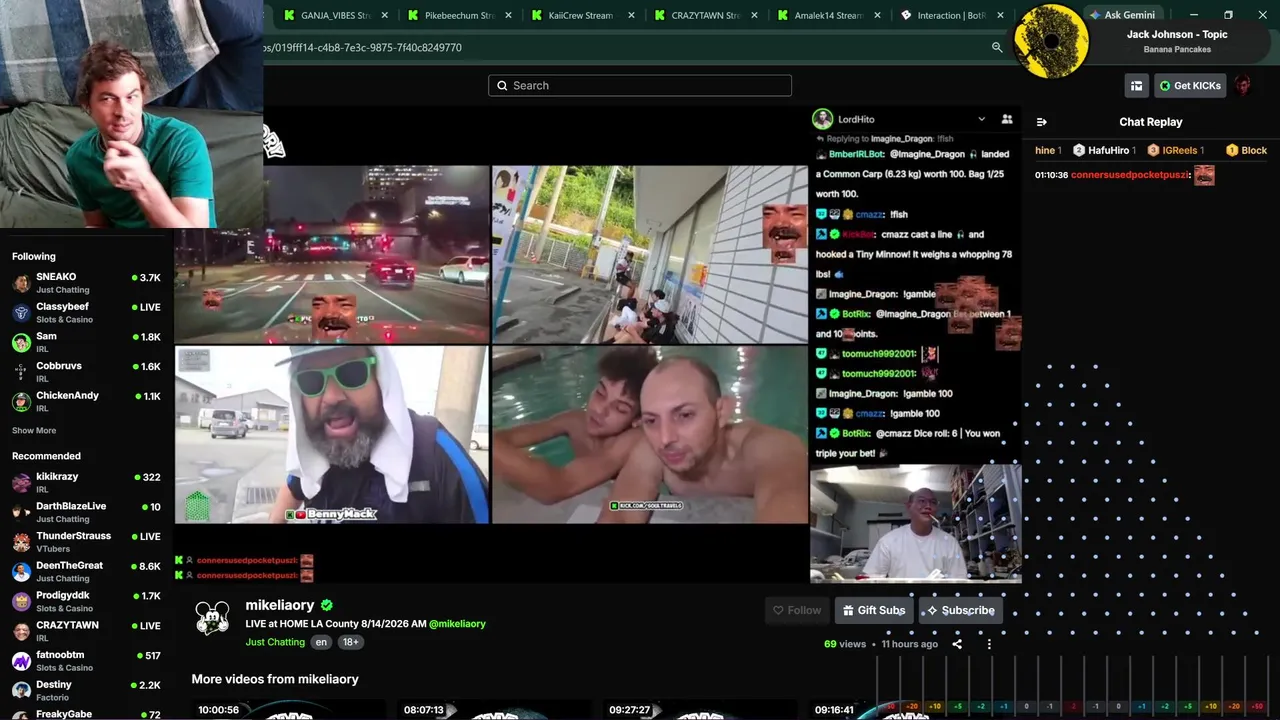Open SNEAKO channel in Following list
1280x720 pixels.
coord(87,283)
